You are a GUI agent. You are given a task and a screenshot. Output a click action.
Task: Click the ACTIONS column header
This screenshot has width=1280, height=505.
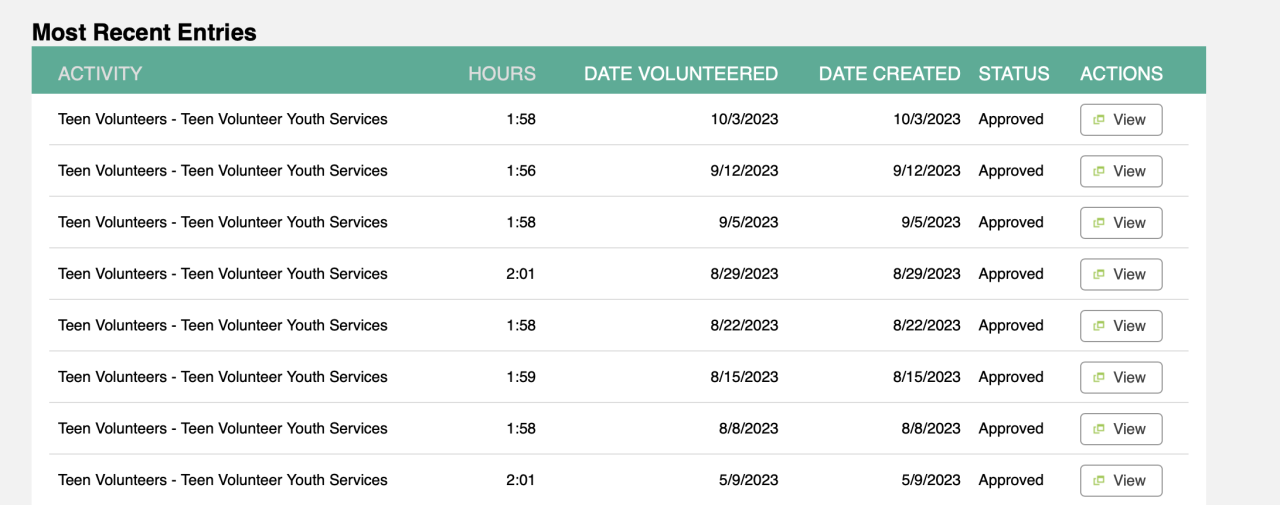point(1121,74)
